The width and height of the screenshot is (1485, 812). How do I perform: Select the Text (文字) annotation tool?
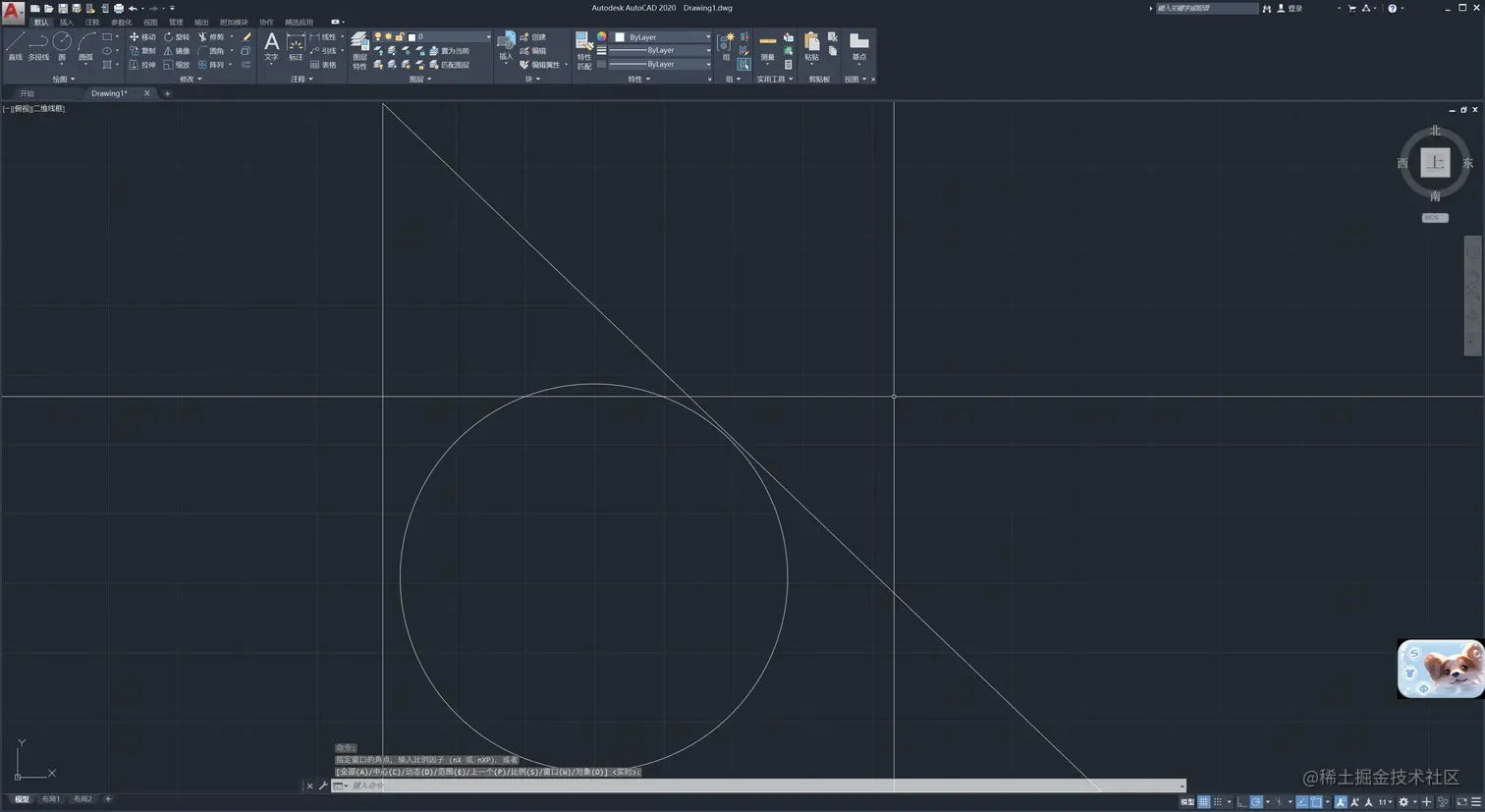[x=271, y=46]
